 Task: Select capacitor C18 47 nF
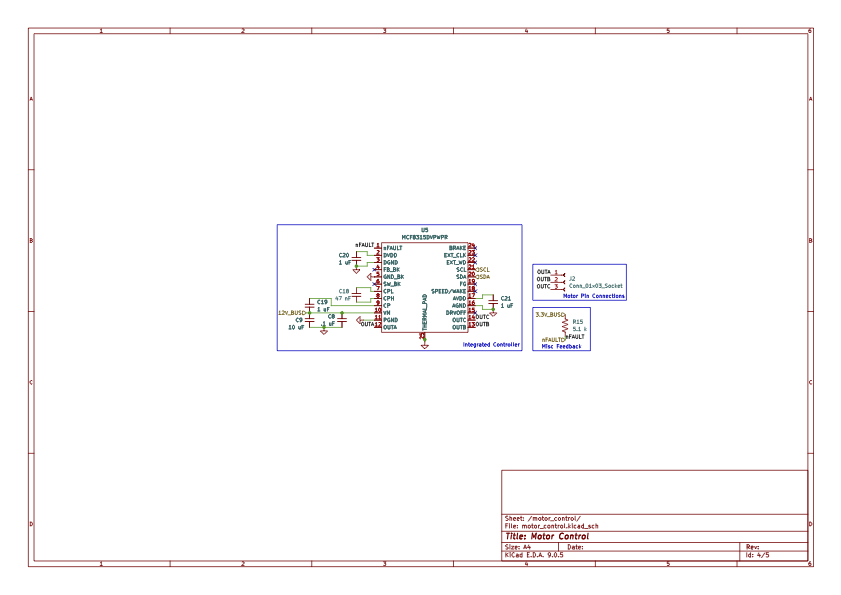coord(356,293)
